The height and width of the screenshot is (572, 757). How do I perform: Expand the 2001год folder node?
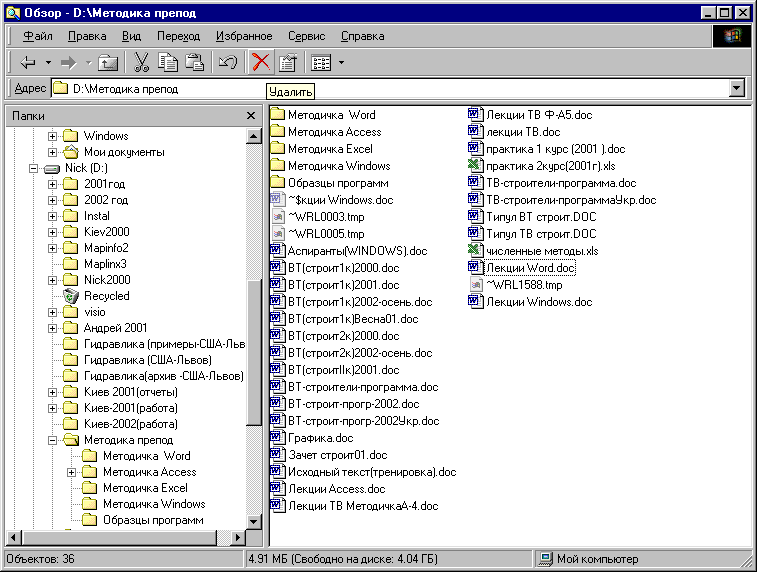pyautogui.click(x=52, y=184)
